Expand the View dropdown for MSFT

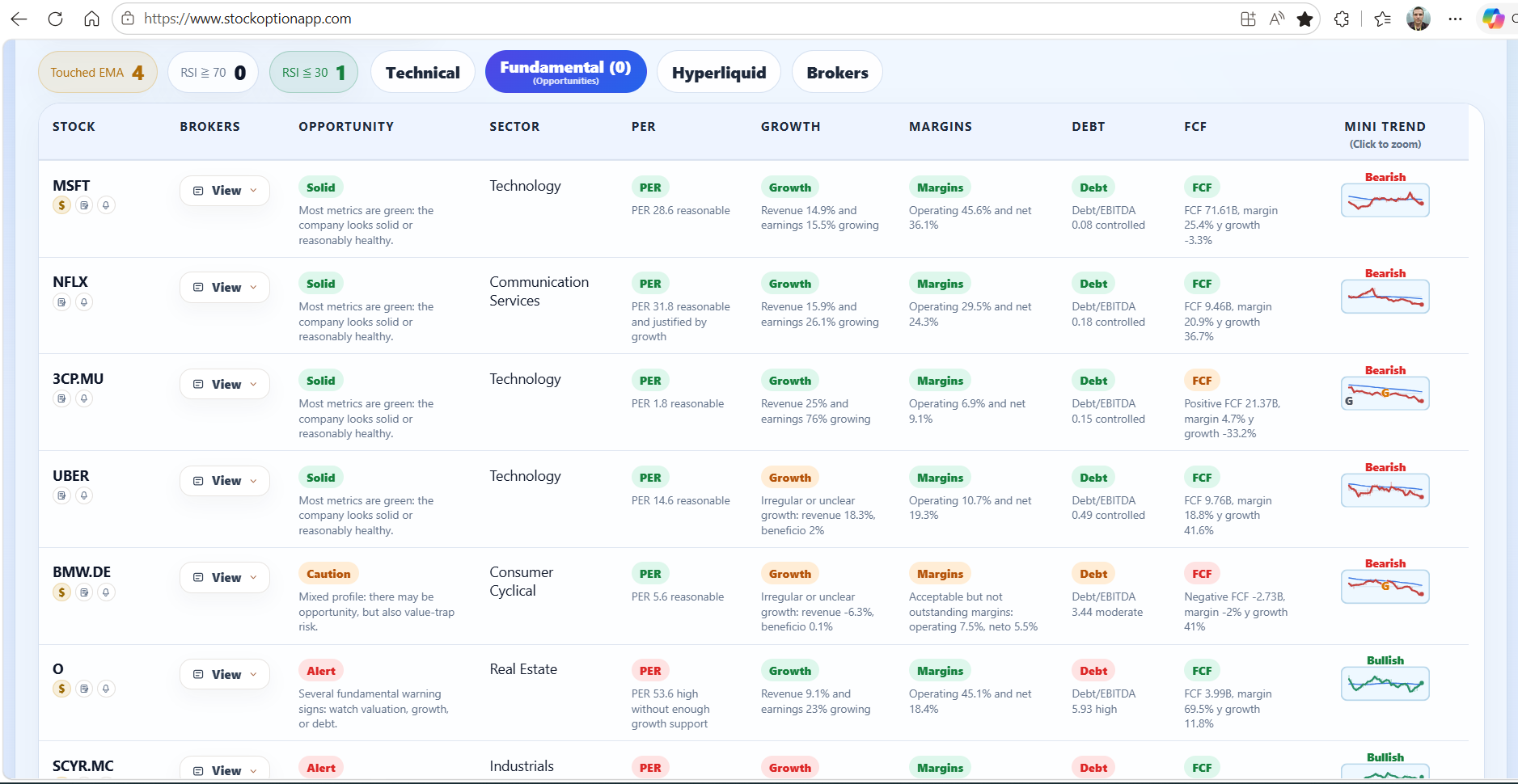click(225, 191)
